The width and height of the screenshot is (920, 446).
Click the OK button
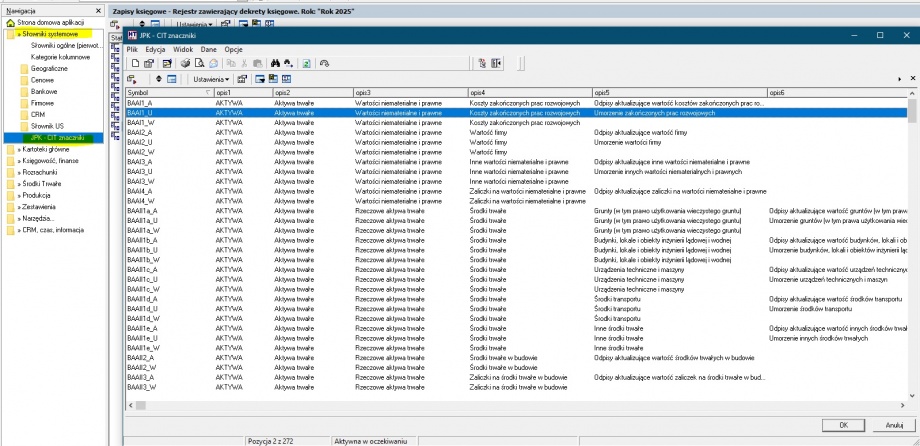[843, 424]
